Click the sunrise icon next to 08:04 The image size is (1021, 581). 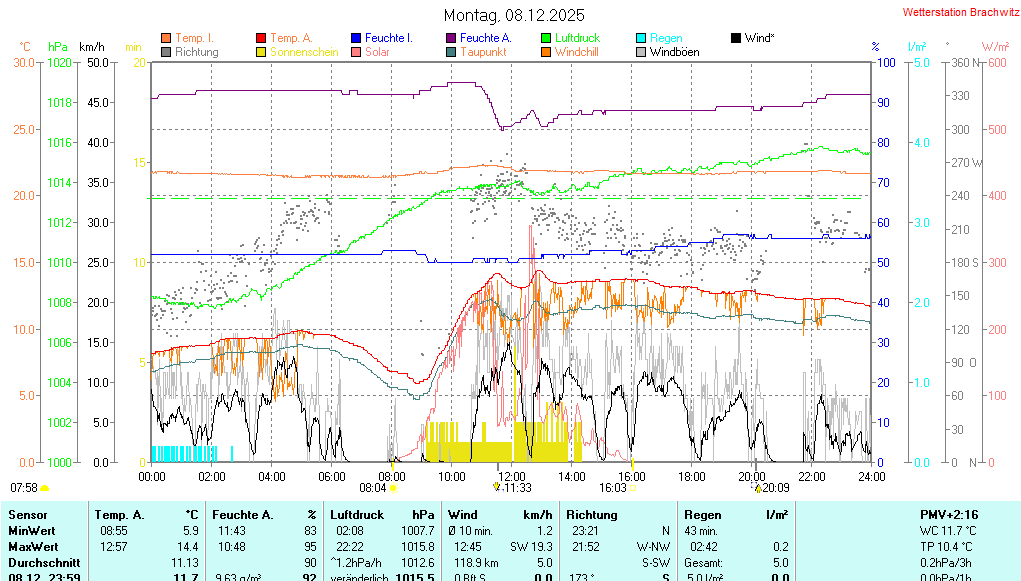[393, 488]
